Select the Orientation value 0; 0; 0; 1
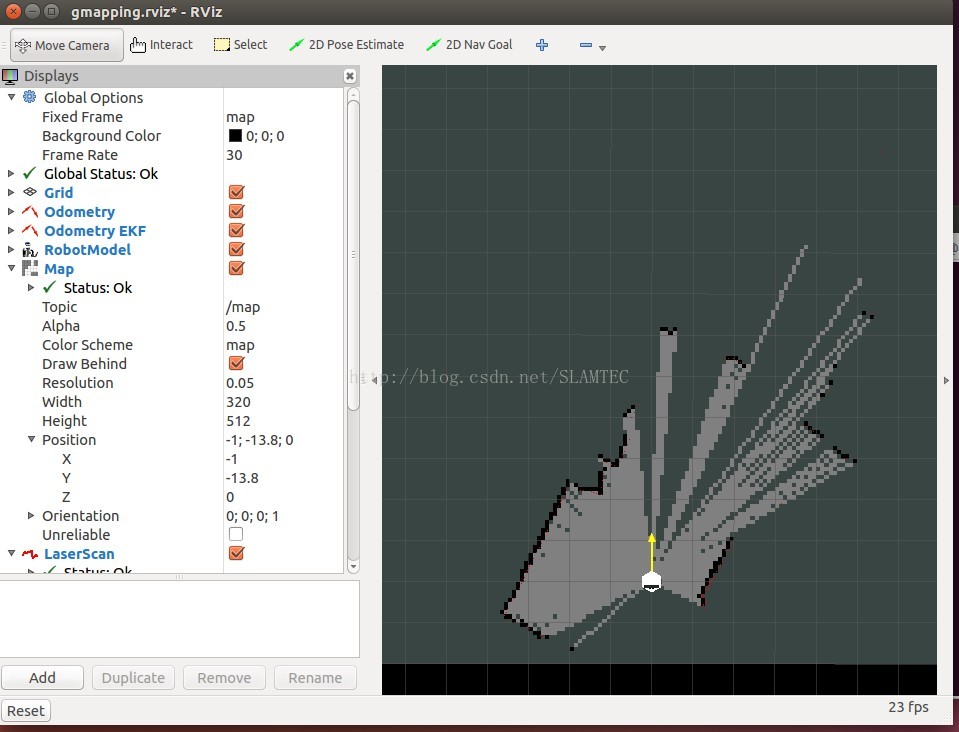This screenshot has height=732, width=959. 253,516
